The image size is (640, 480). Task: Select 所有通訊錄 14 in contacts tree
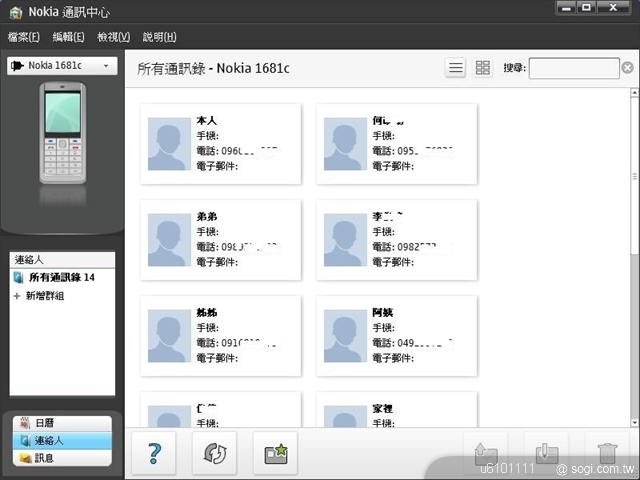(x=62, y=278)
